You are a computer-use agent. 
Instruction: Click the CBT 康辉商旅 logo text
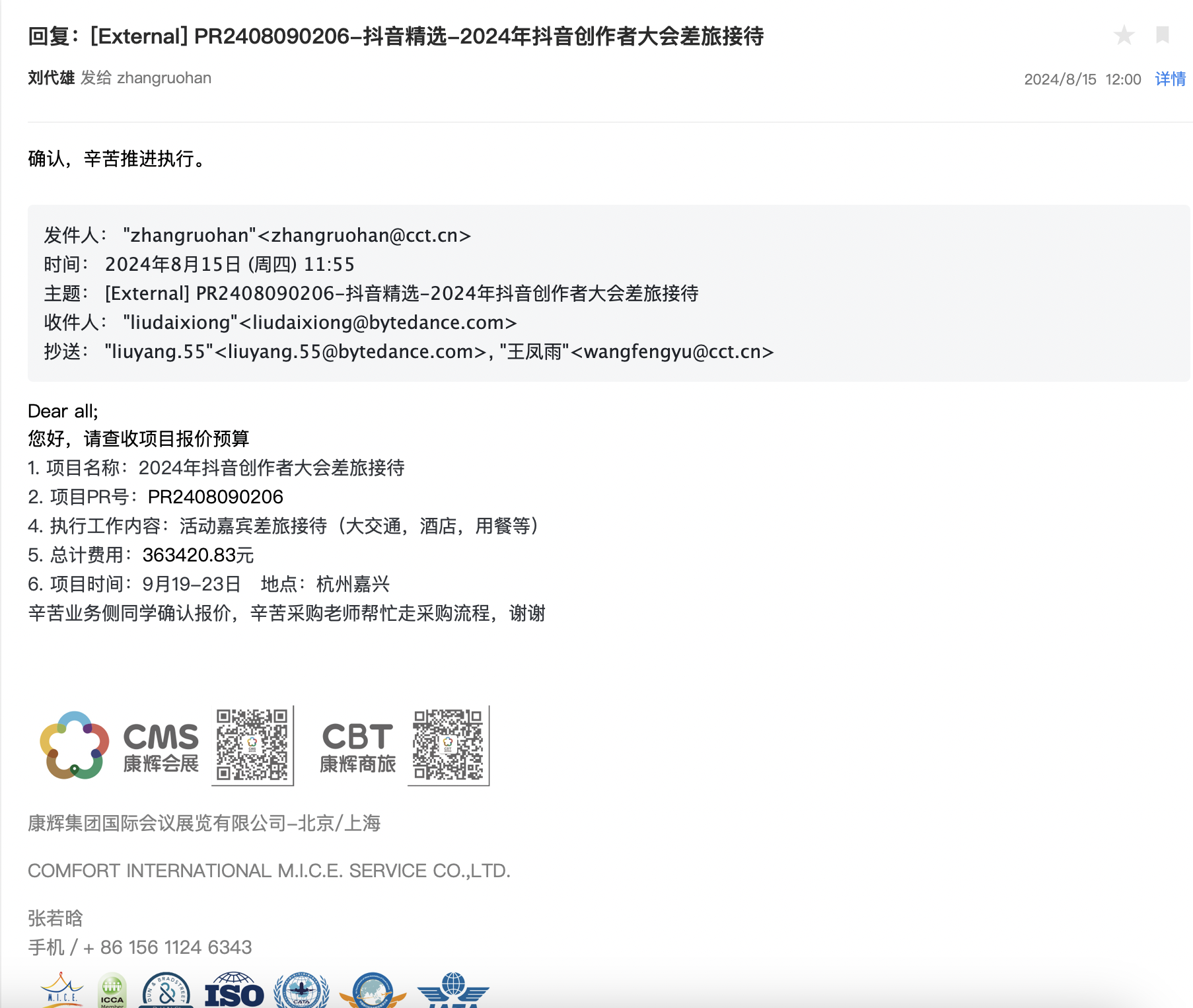357,747
